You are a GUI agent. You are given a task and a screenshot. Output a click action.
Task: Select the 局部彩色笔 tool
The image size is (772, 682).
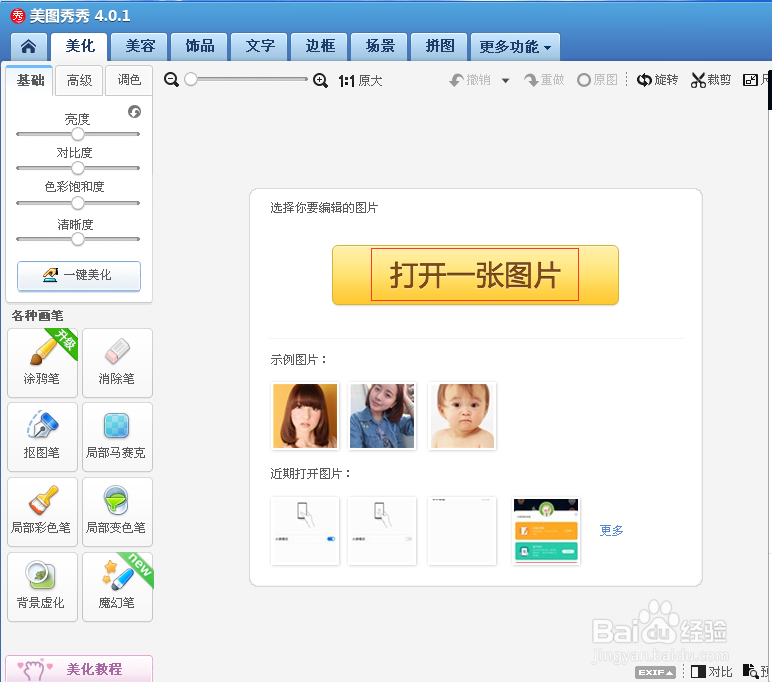(42, 512)
